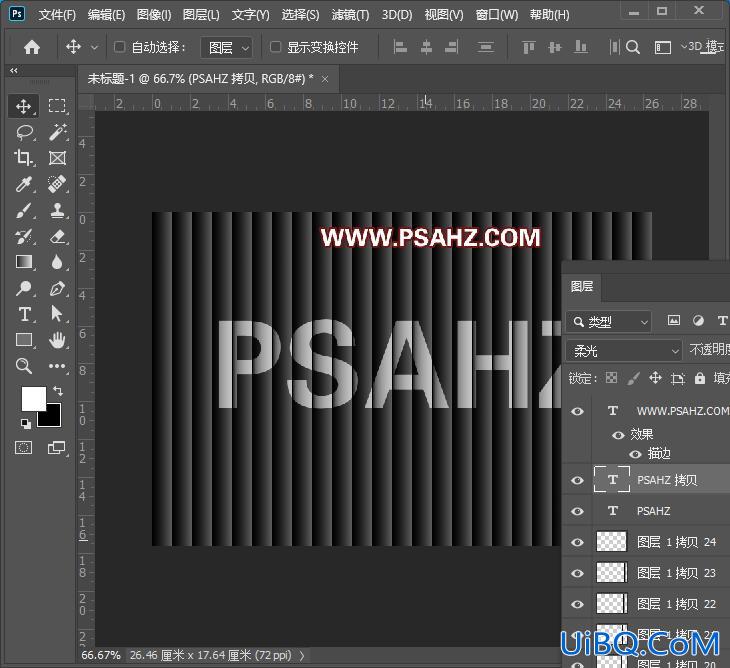
Task: Select the Eraser tool
Action: 57,236
